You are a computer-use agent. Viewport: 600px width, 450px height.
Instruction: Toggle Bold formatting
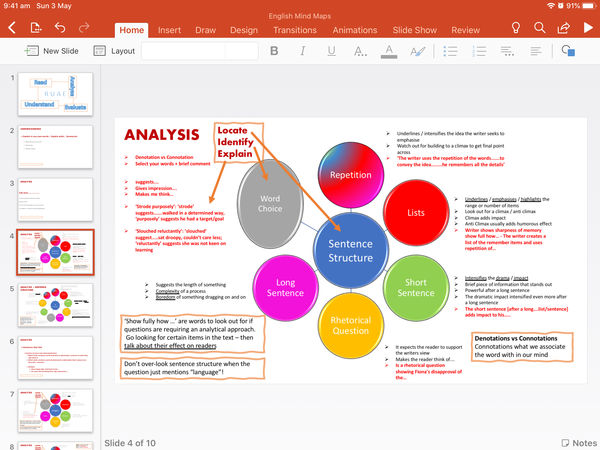click(274, 51)
